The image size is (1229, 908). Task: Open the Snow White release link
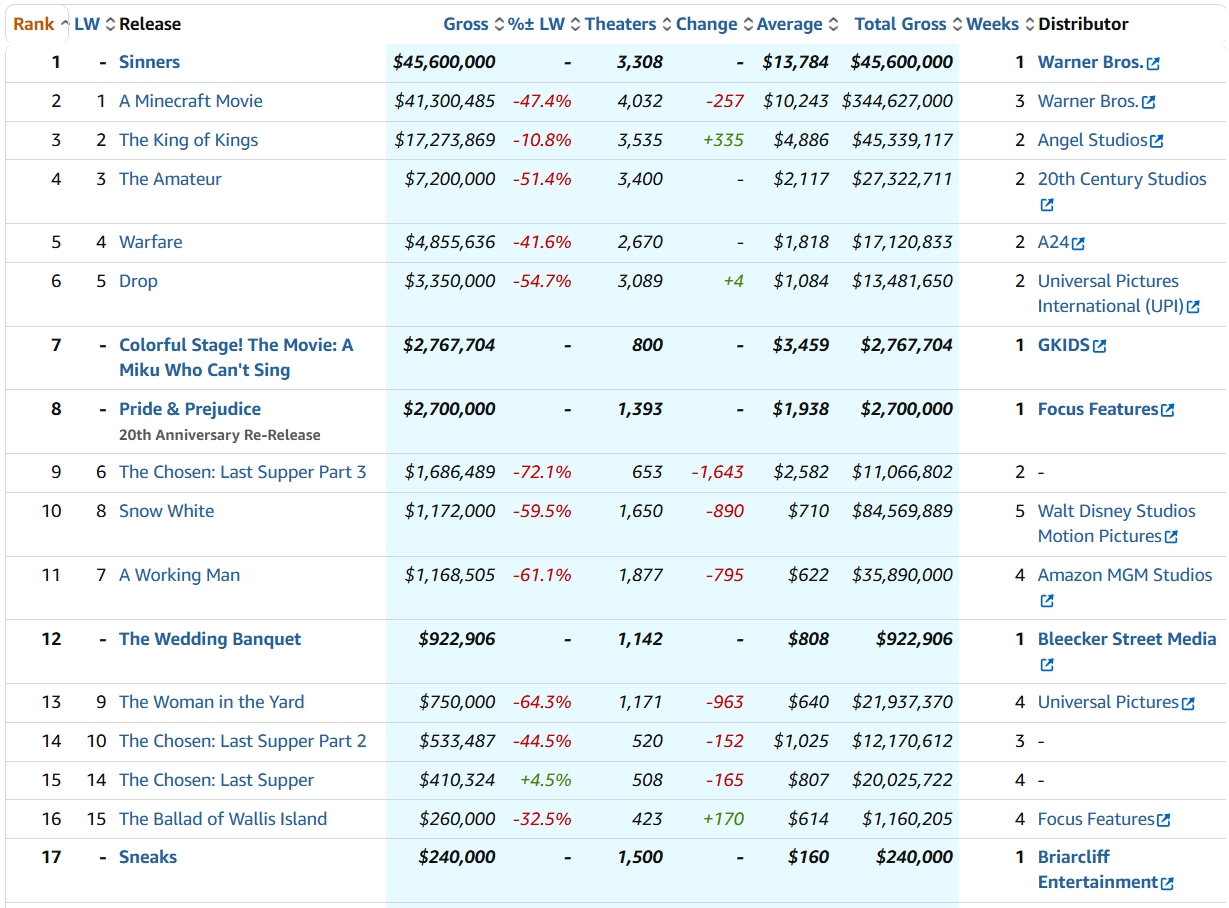pos(166,511)
